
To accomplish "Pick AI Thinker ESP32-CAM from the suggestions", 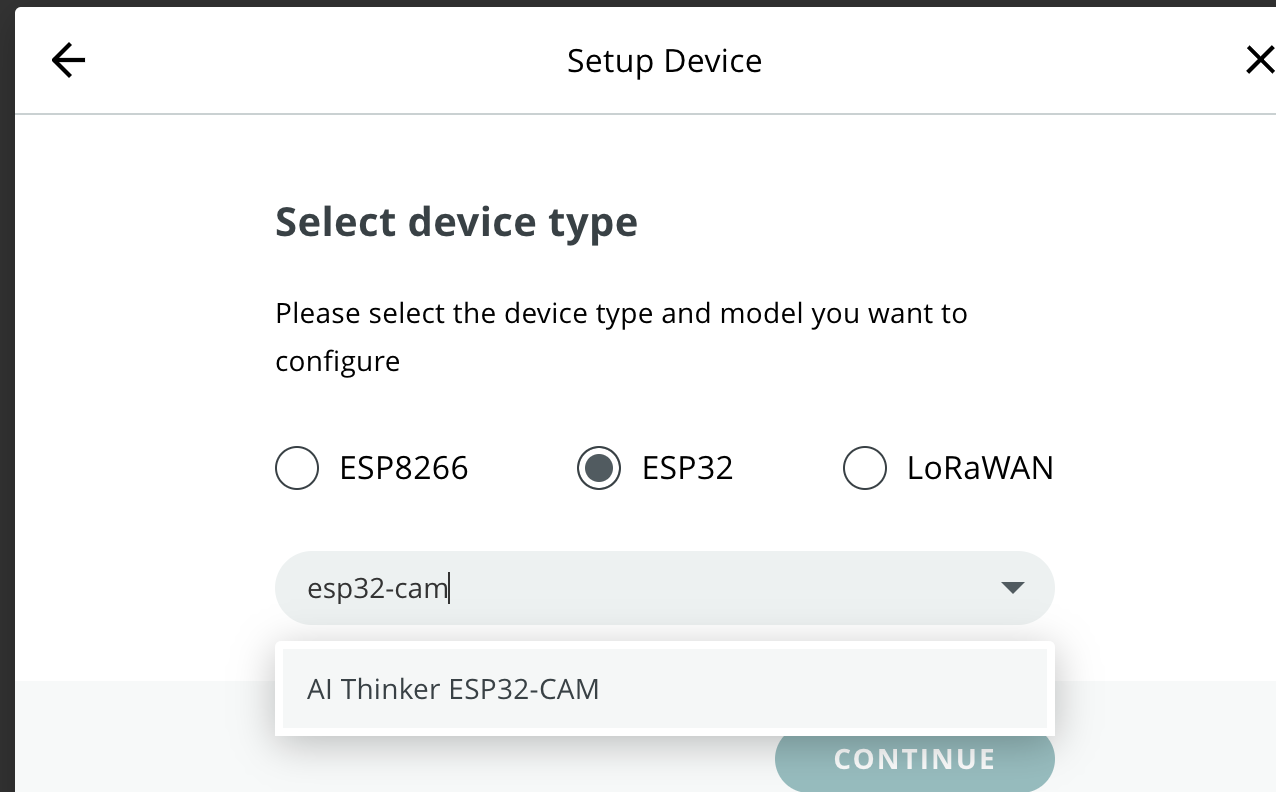I will [453, 689].
